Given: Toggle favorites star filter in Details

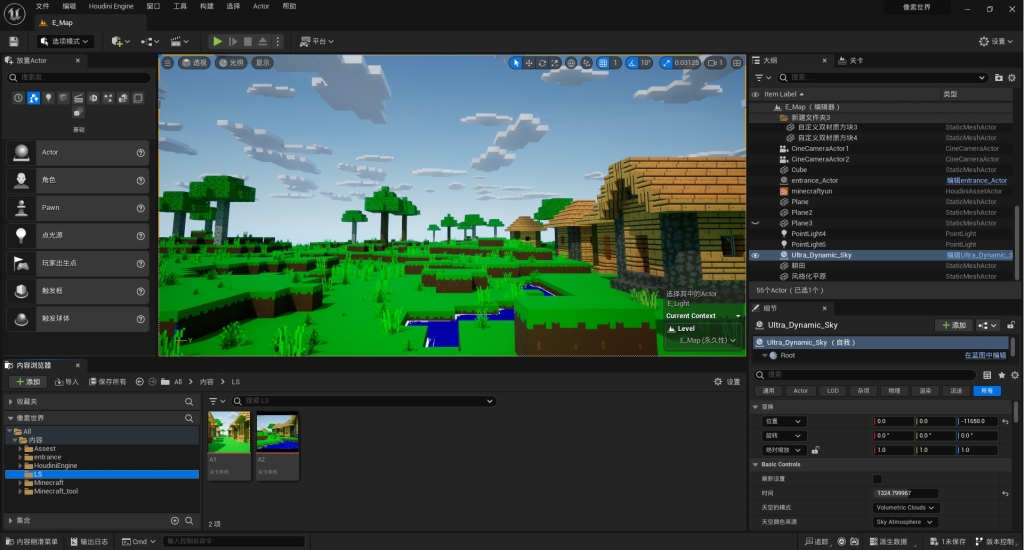Looking at the screenshot, I should (1001, 375).
